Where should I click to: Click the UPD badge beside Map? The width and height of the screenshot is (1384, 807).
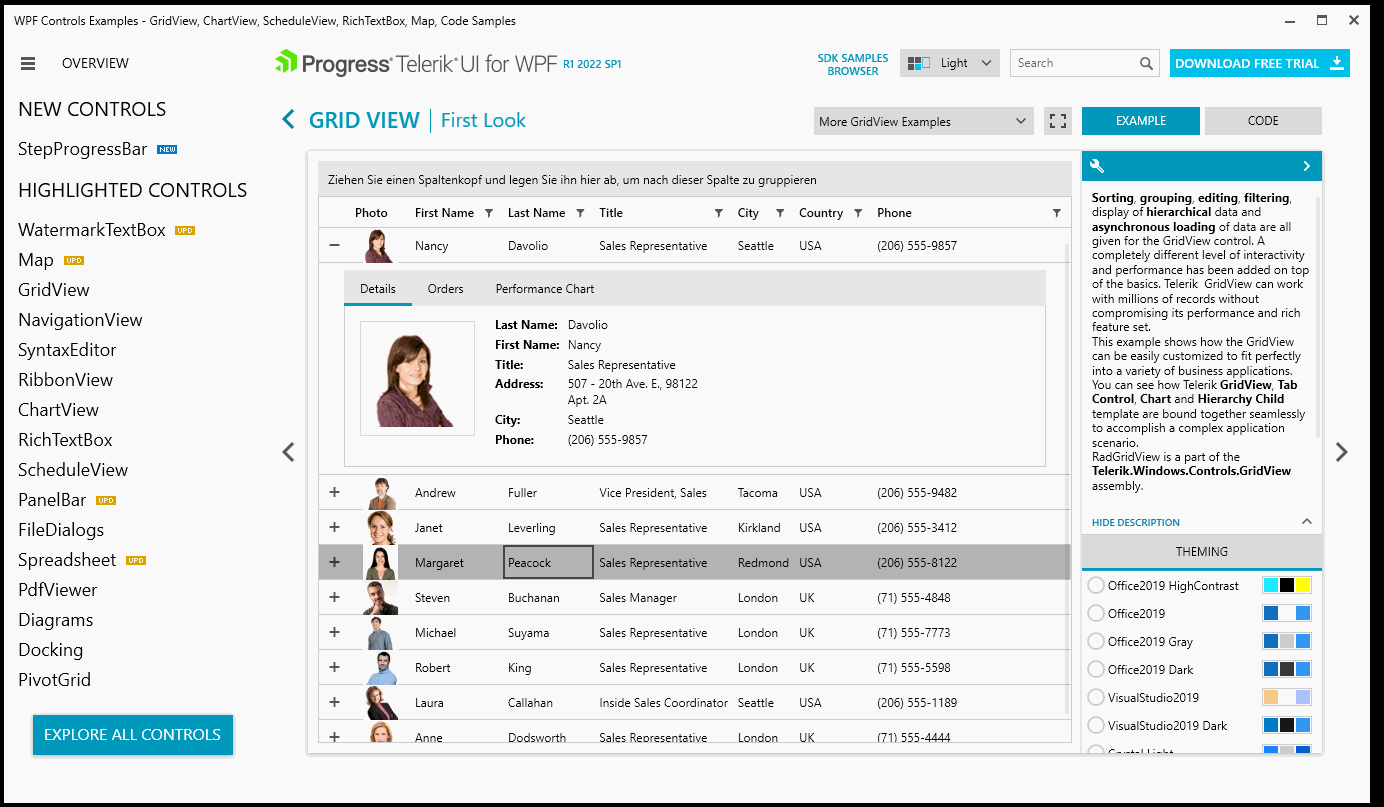(74, 260)
